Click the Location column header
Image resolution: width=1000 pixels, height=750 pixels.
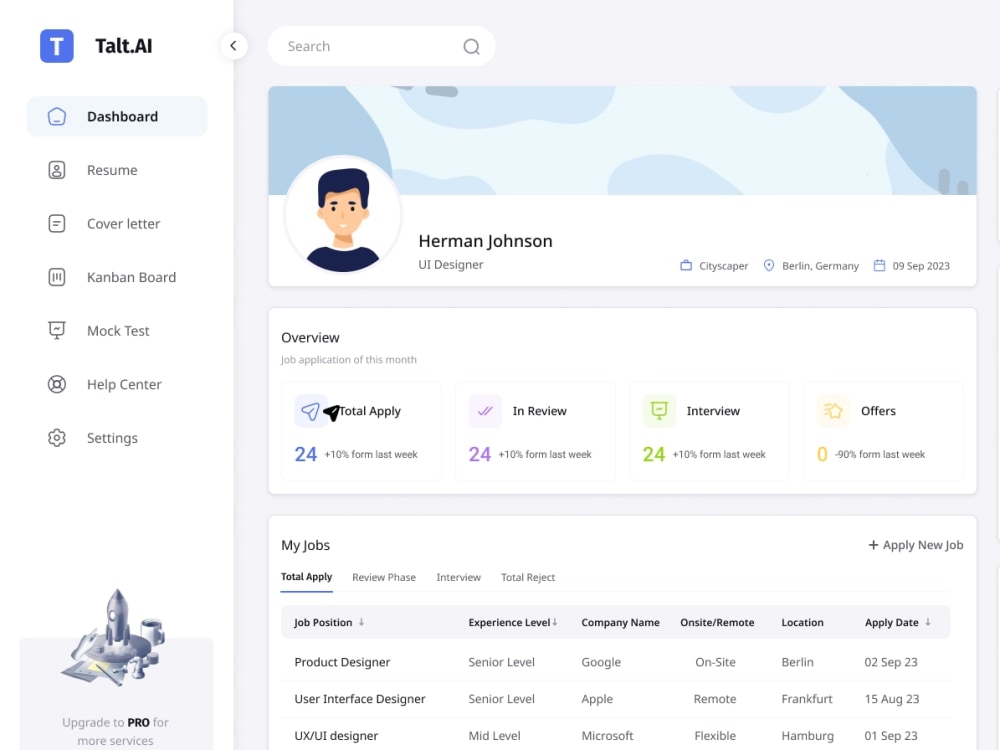(x=802, y=622)
